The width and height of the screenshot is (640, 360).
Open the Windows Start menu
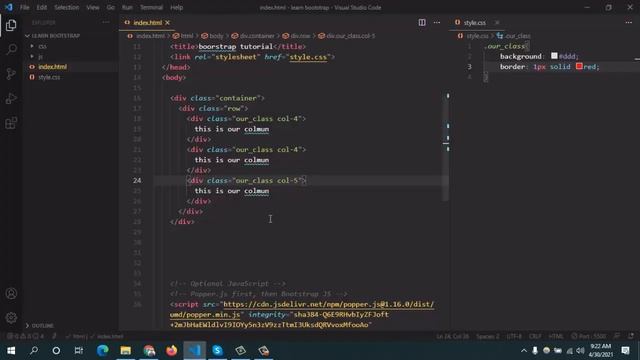(11, 351)
